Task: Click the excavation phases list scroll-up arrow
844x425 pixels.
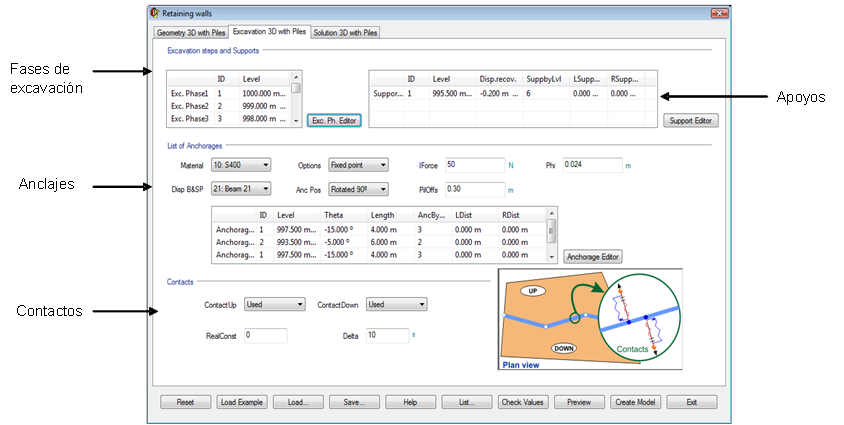Action: (x=296, y=77)
